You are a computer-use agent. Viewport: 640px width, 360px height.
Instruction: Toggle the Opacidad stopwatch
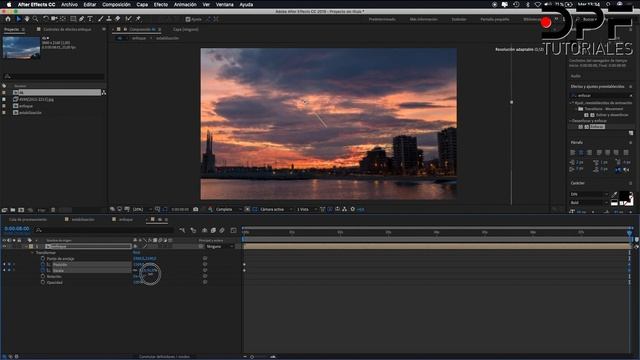point(43,282)
